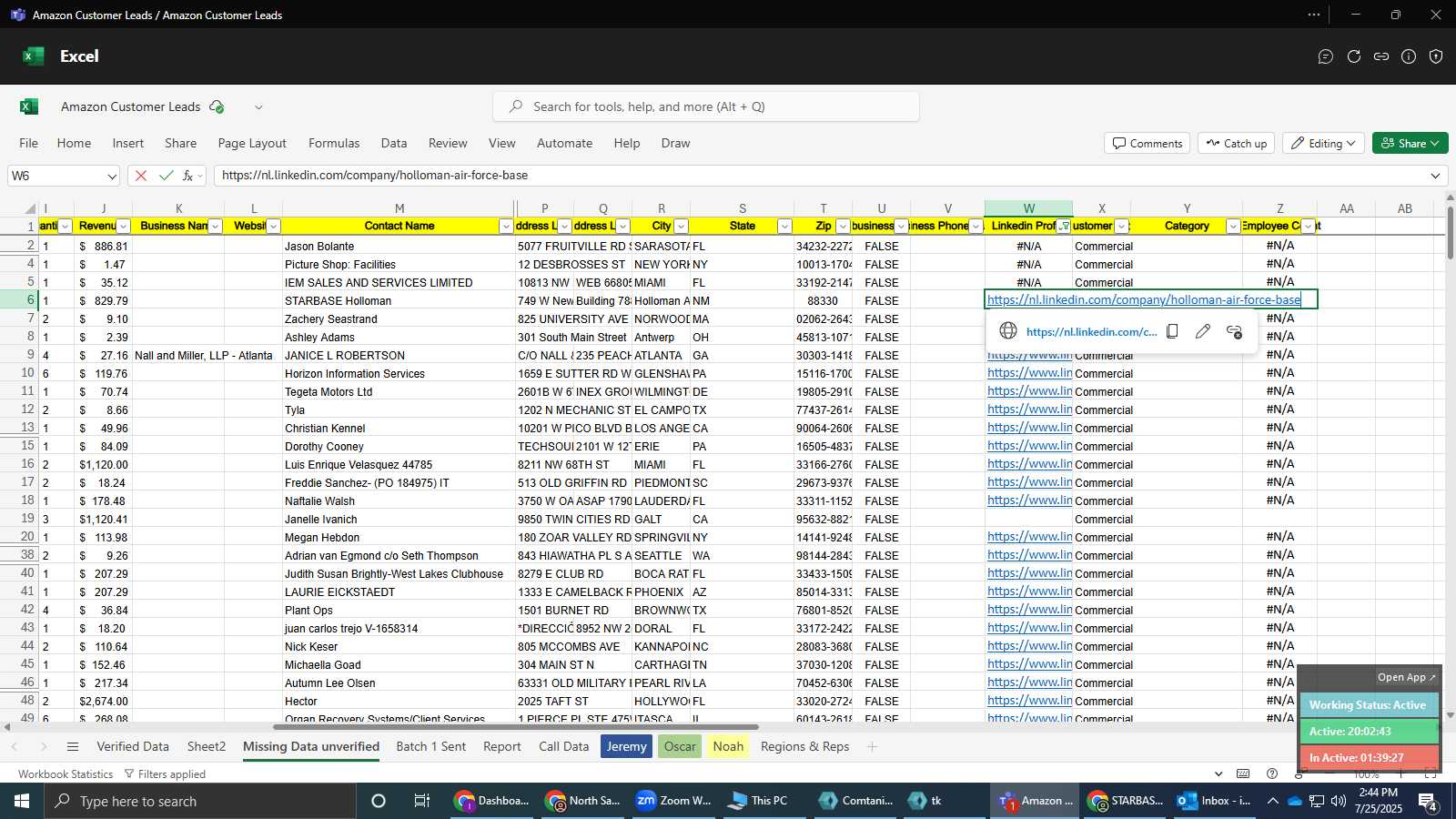Open the Category column filter dropdown
1456x819 pixels.
coord(1233,227)
